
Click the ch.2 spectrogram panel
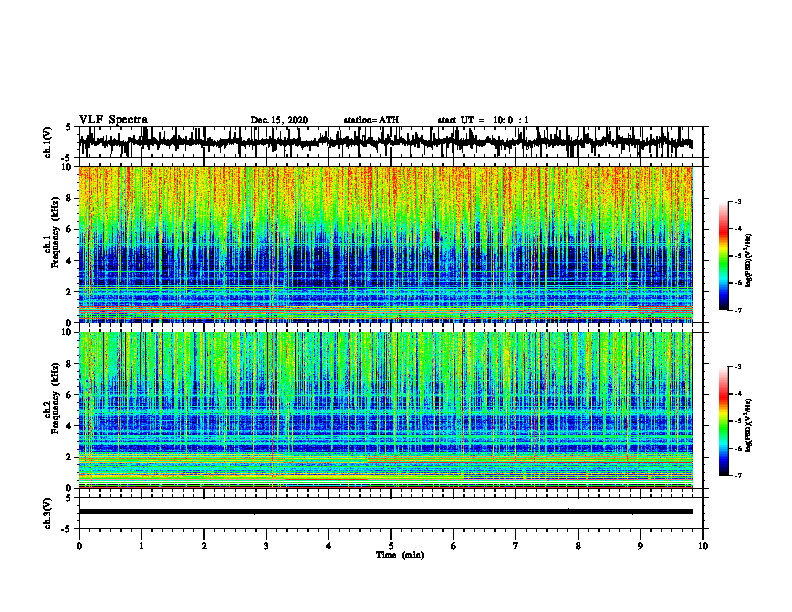click(x=385, y=410)
